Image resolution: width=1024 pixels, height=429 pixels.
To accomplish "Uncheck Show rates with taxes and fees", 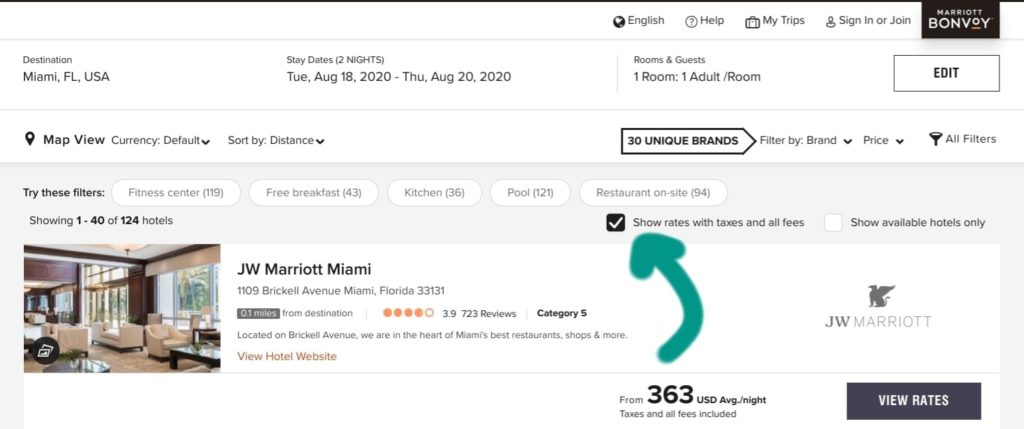I will (x=616, y=222).
